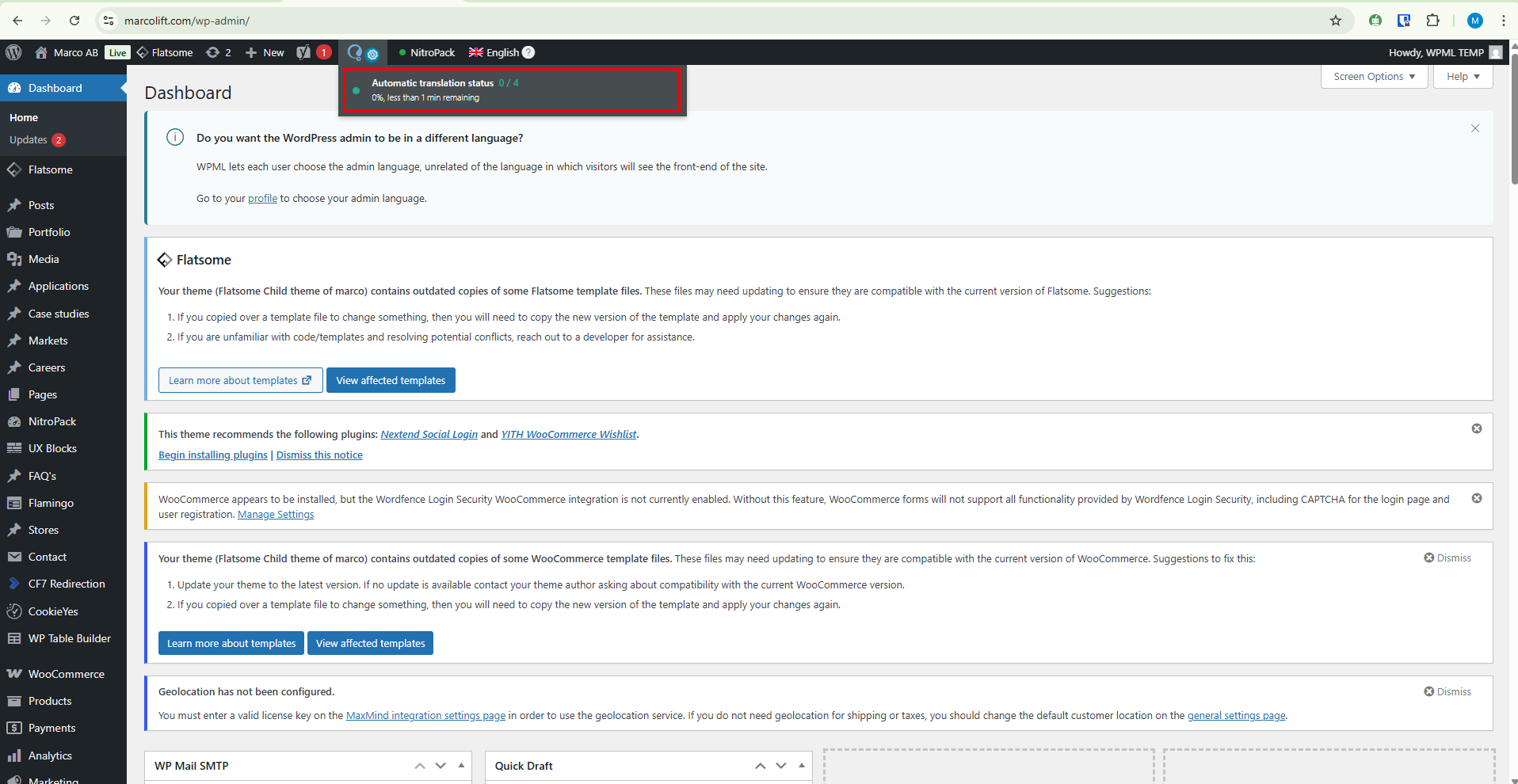The height and width of the screenshot is (784, 1518).
Task: Open the WordPress logo menu
Action: coord(13,52)
